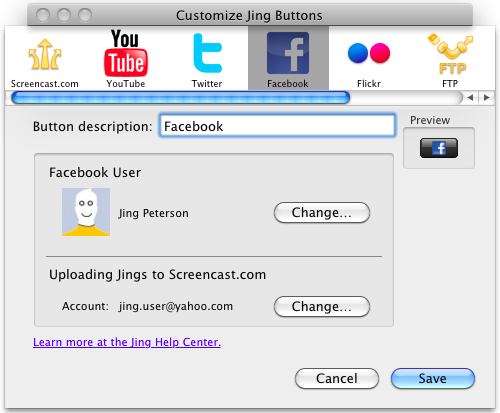Click the Uploading Jings to Screencast.com heading

click(157, 275)
